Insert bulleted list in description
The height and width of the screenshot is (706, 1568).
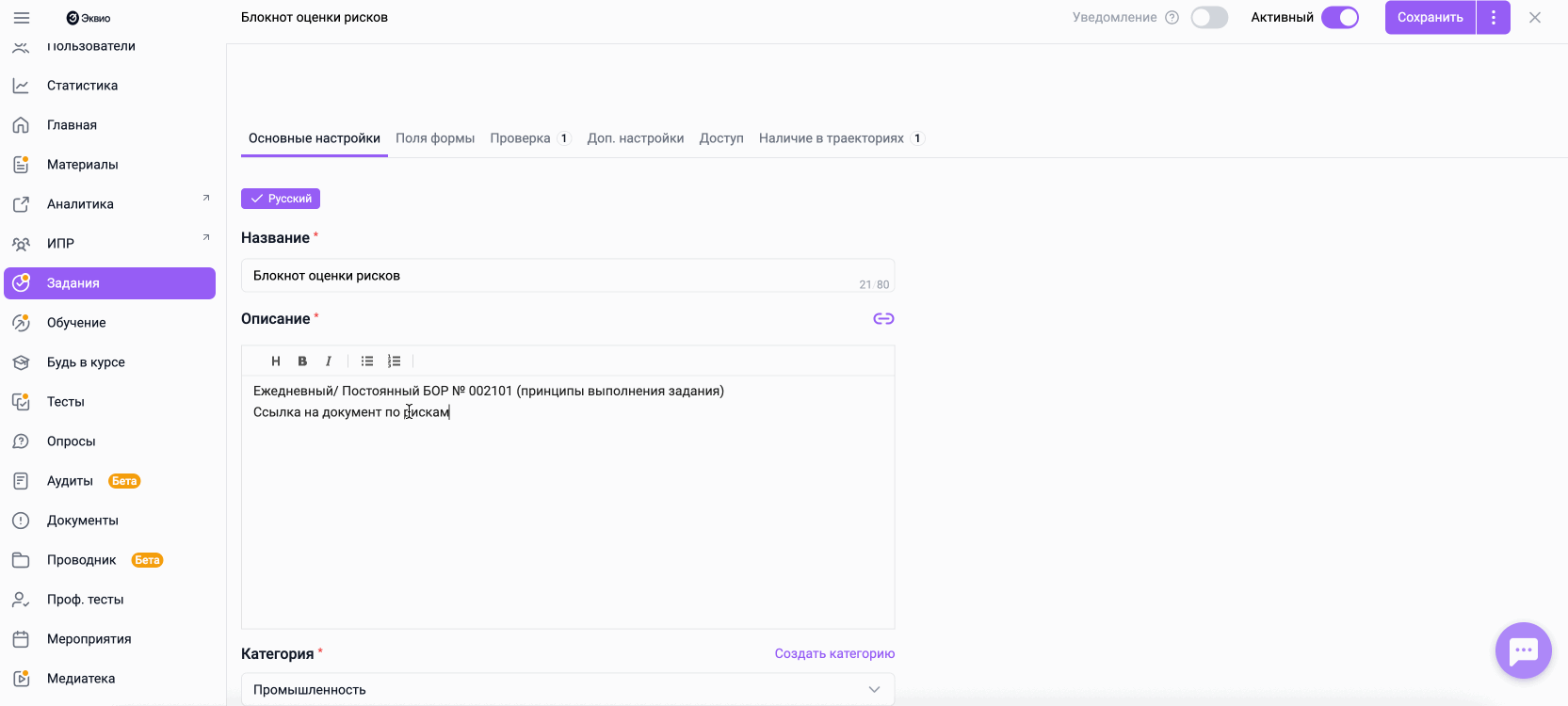coord(367,361)
